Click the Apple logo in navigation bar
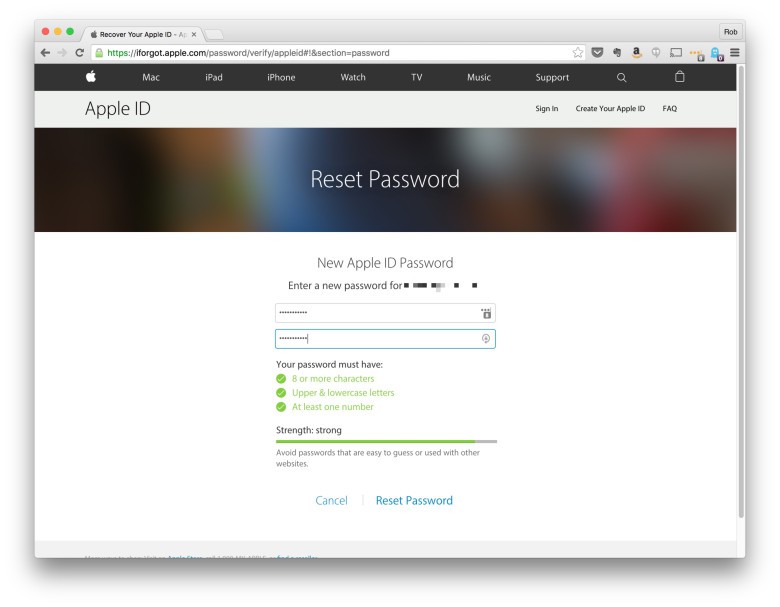 (91, 77)
